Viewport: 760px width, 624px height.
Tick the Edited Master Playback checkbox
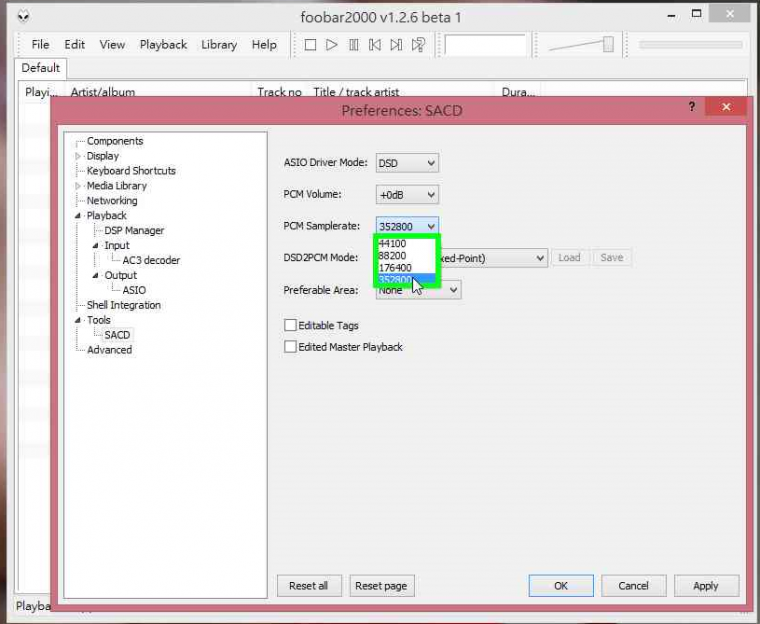pyautogui.click(x=291, y=347)
